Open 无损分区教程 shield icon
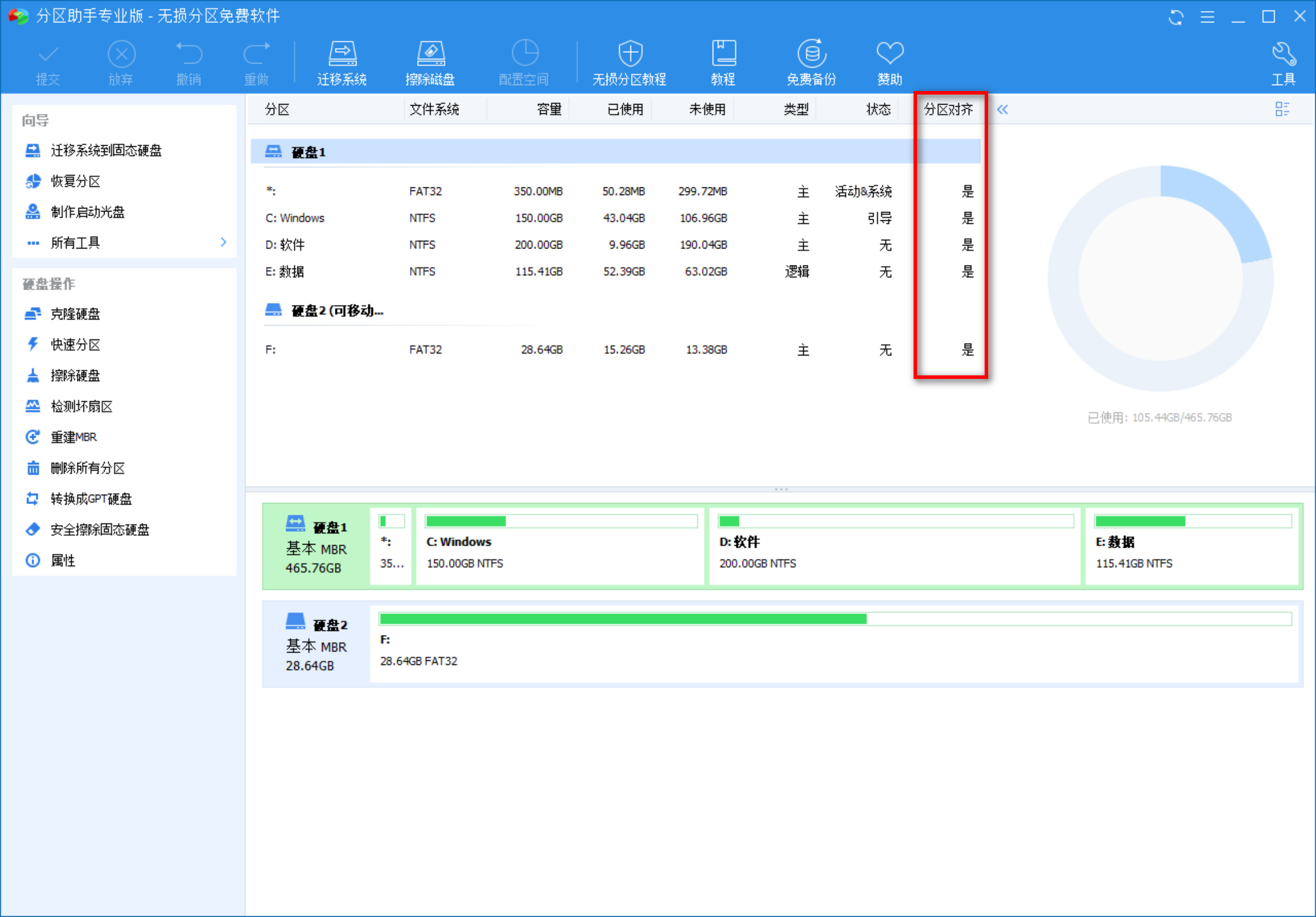The width and height of the screenshot is (1316, 917). click(x=629, y=63)
